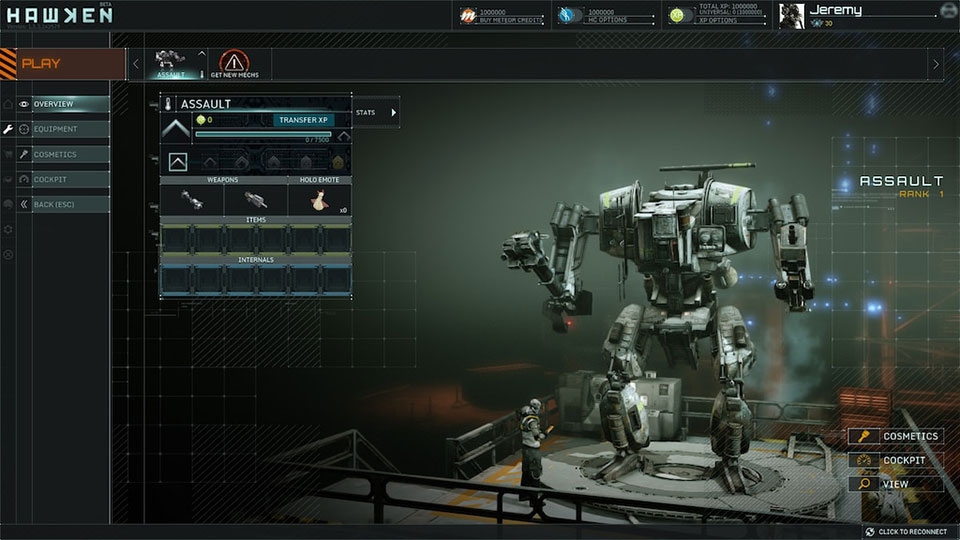Click the player name Jeremy
The width and height of the screenshot is (960, 540).
point(836,10)
